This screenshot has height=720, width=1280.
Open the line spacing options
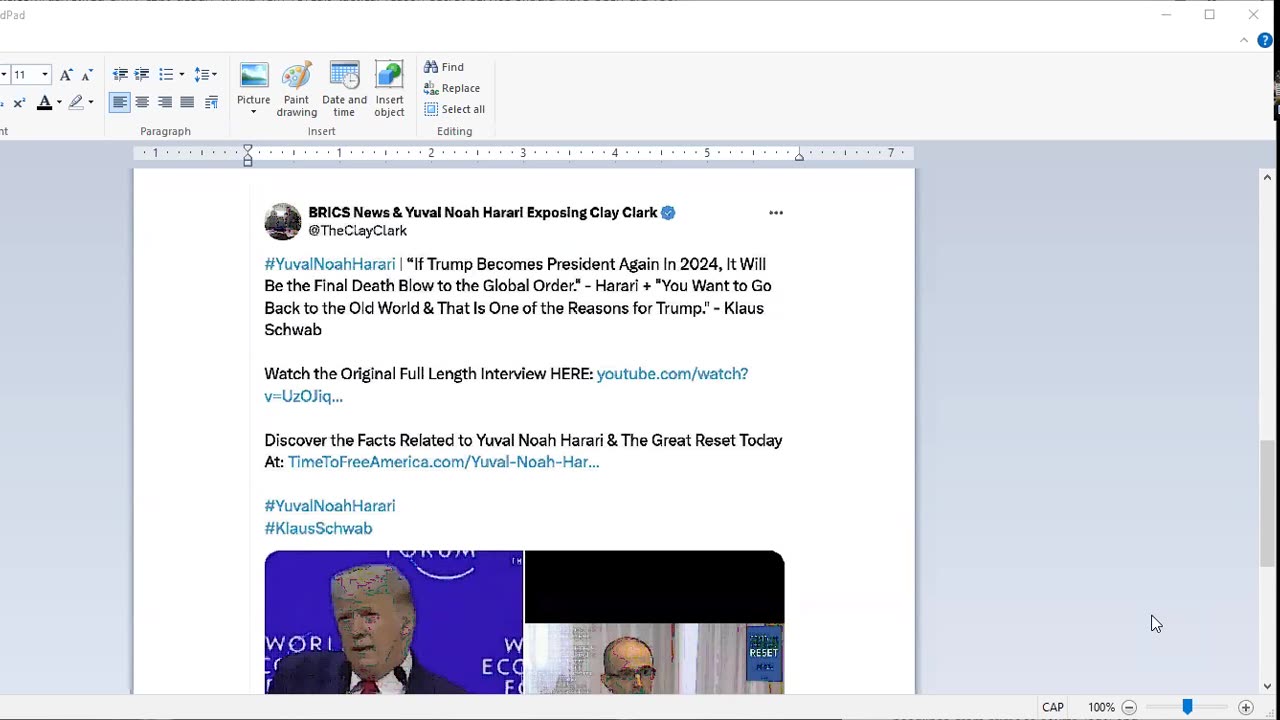[x=205, y=75]
